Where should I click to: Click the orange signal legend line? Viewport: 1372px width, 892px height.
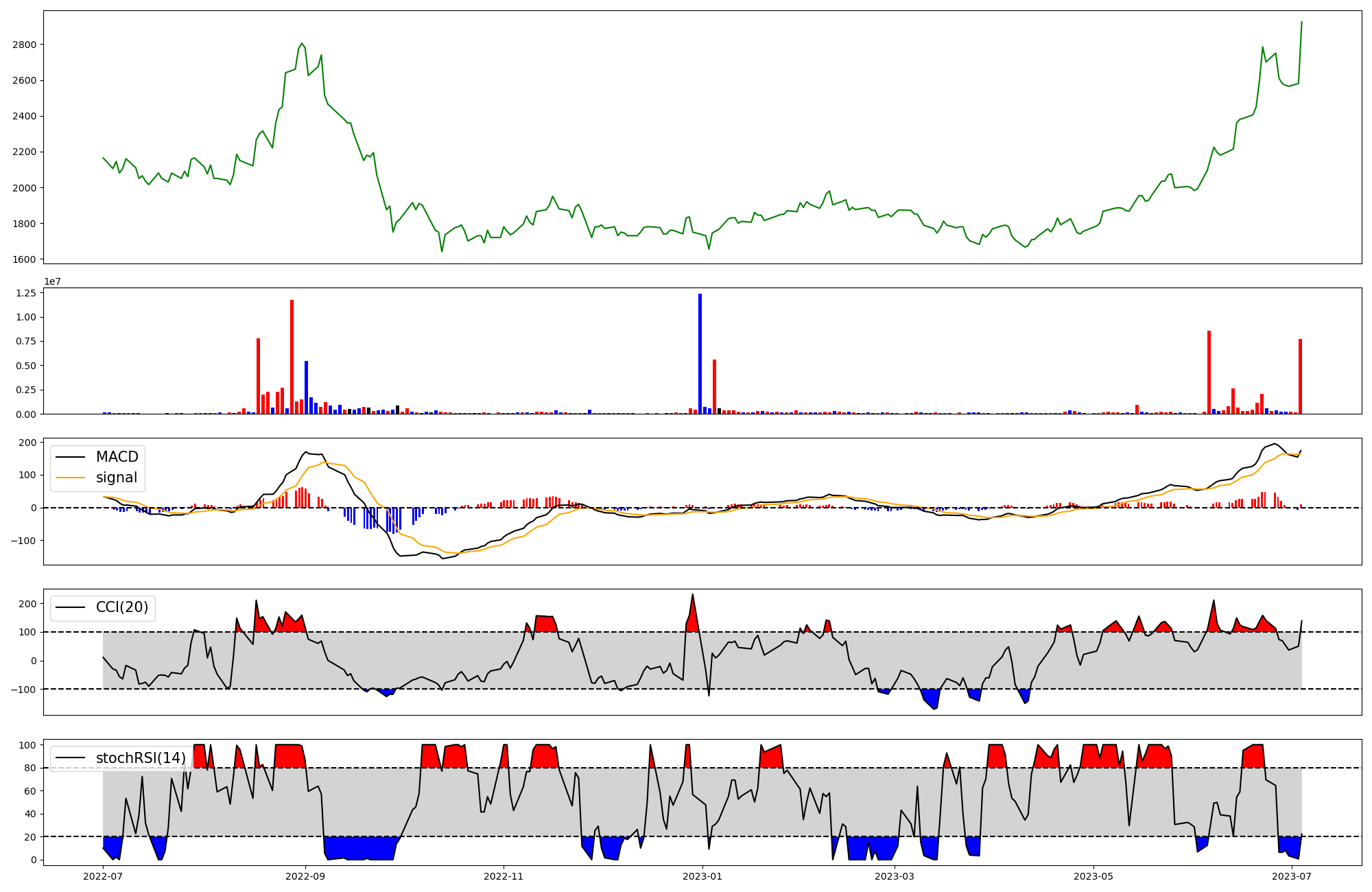click(x=70, y=478)
